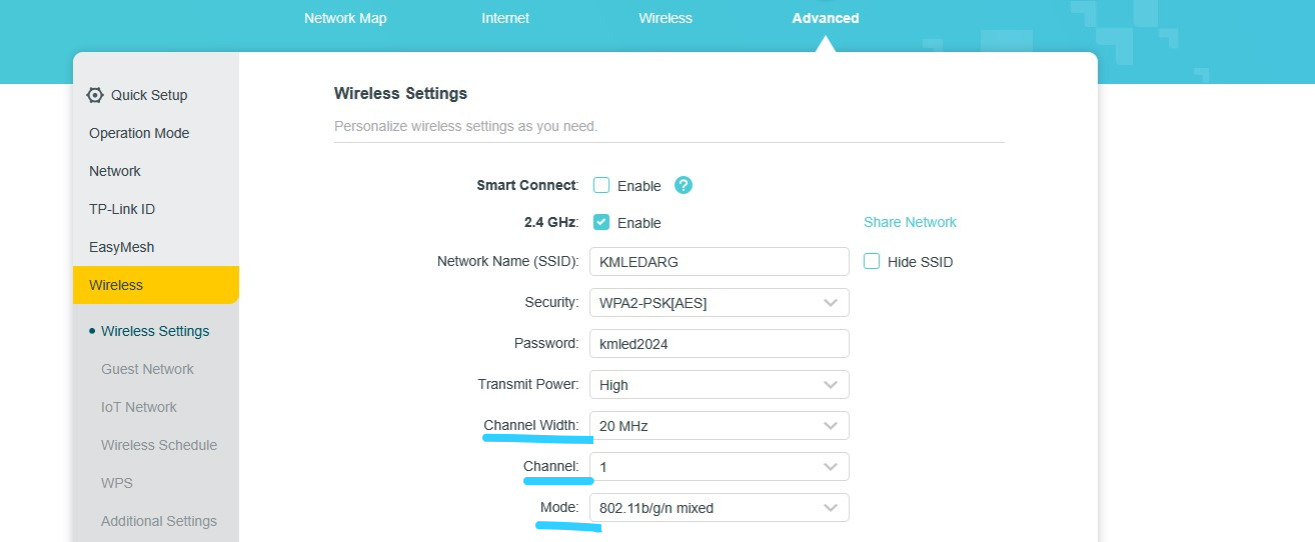Open IoT Network sidebar item
Viewport: 1315px width, 542px height.
click(139, 407)
